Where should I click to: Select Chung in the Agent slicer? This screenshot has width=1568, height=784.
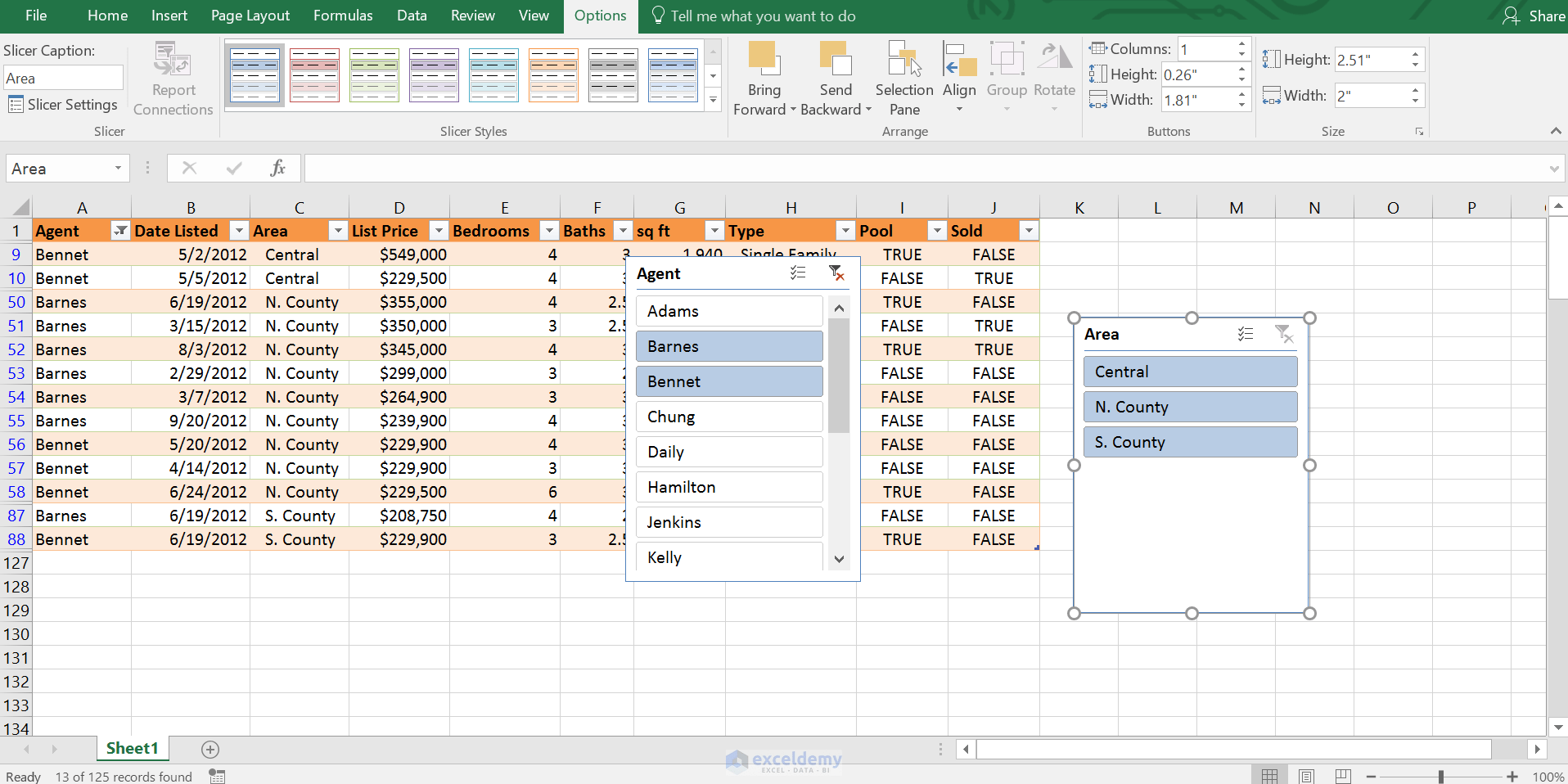[x=728, y=416]
